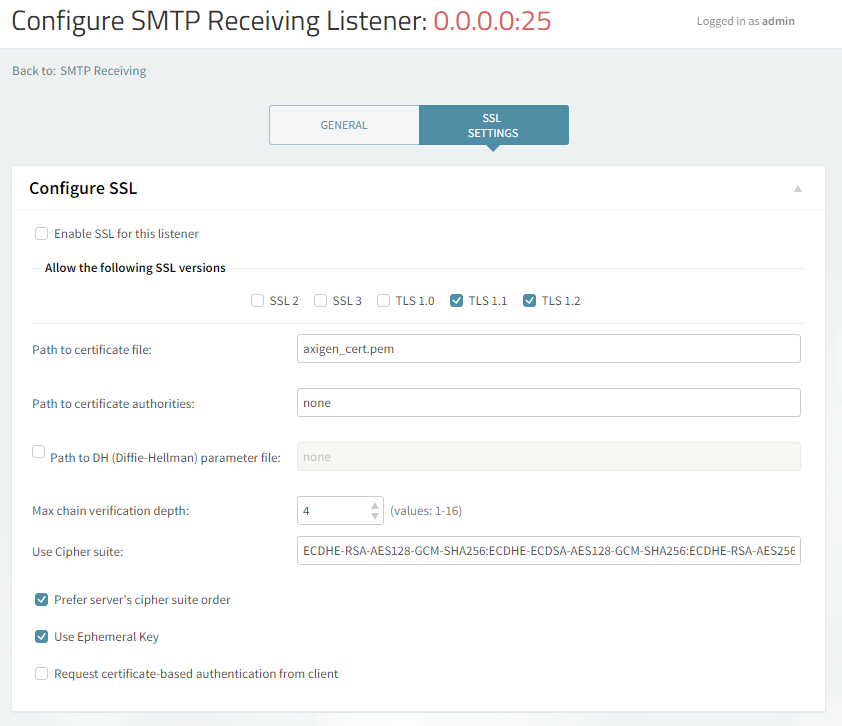Check the SSL 2 version box
The image size is (842, 726).
[x=257, y=300]
